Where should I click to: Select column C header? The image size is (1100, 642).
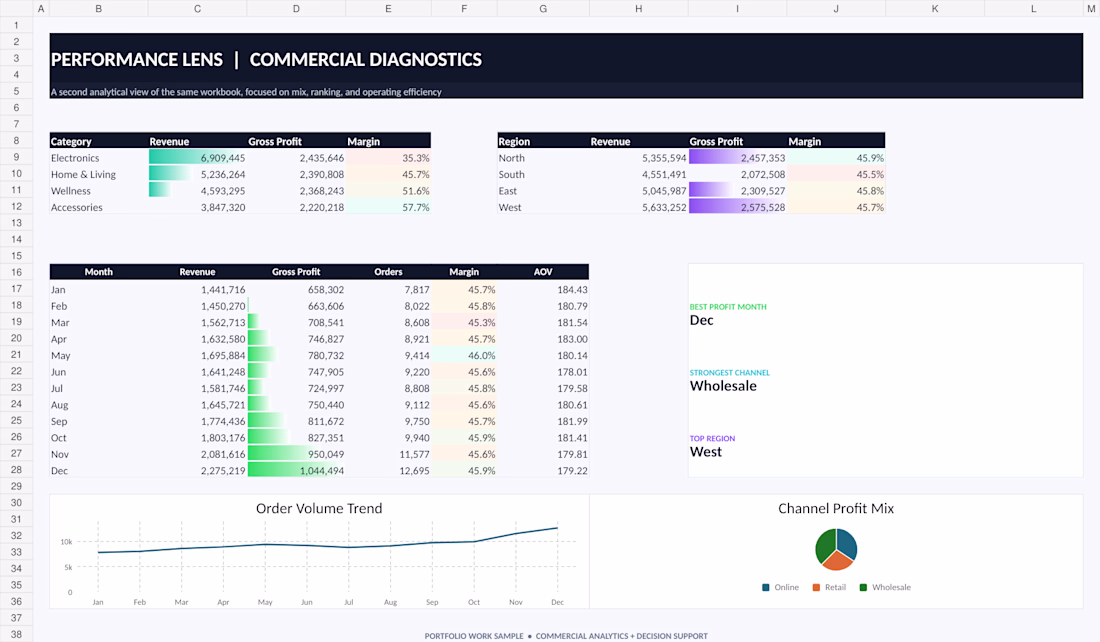coord(197,8)
